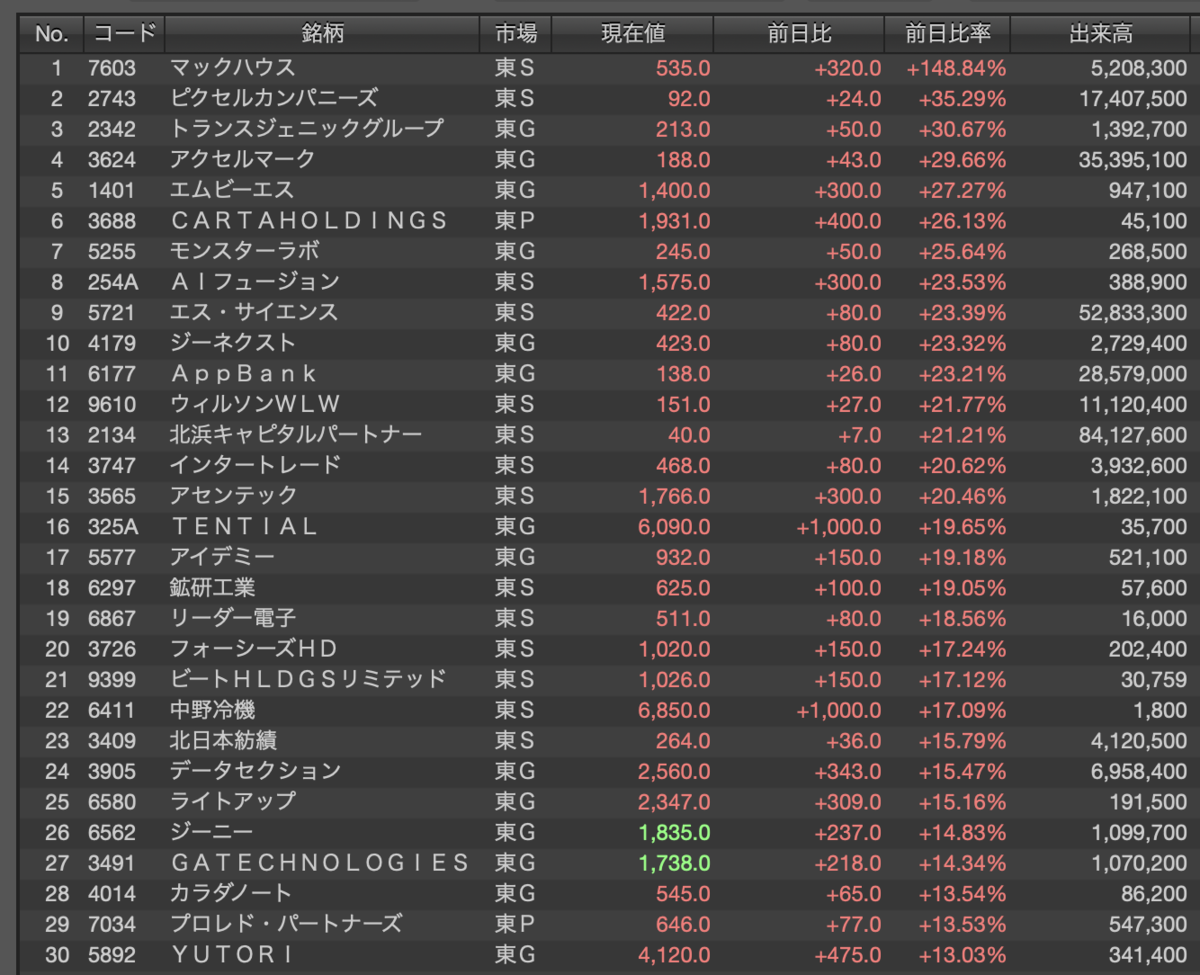Screen dimensions: 1200x975
Task: Select 北浜キャピタルパートナー in the list
Action: pos(296,434)
